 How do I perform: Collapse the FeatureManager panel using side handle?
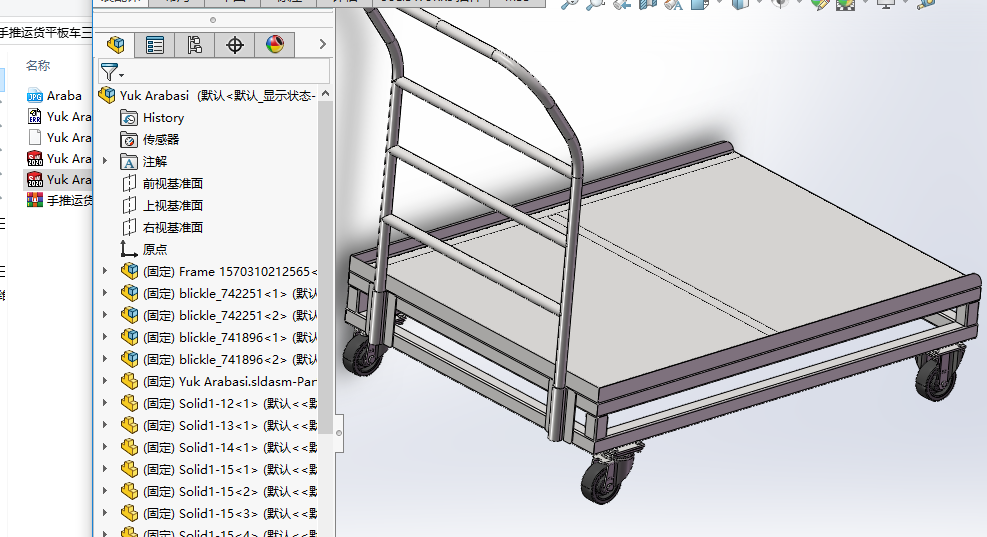coord(339,433)
